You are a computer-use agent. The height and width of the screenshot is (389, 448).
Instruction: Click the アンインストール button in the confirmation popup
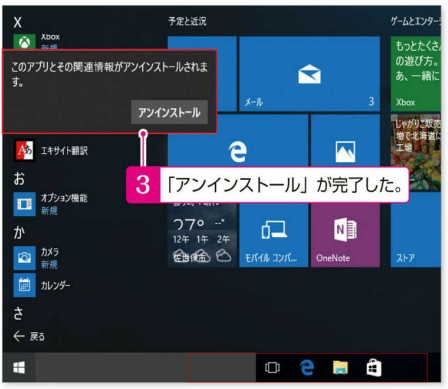(169, 112)
